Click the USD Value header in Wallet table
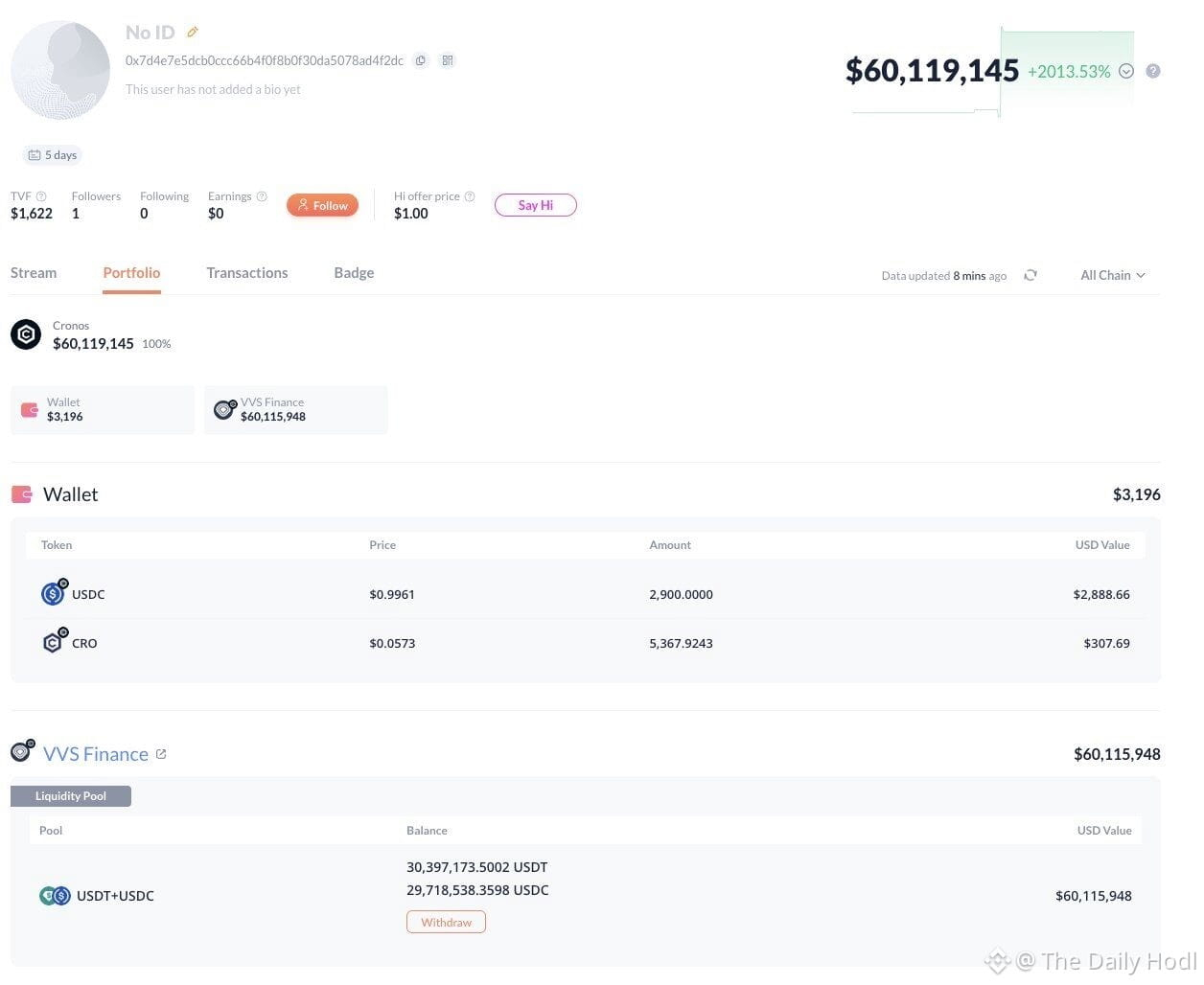Image resolution: width=1204 pixels, height=985 pixels. pyautogui.click(x=1102, y=545)
